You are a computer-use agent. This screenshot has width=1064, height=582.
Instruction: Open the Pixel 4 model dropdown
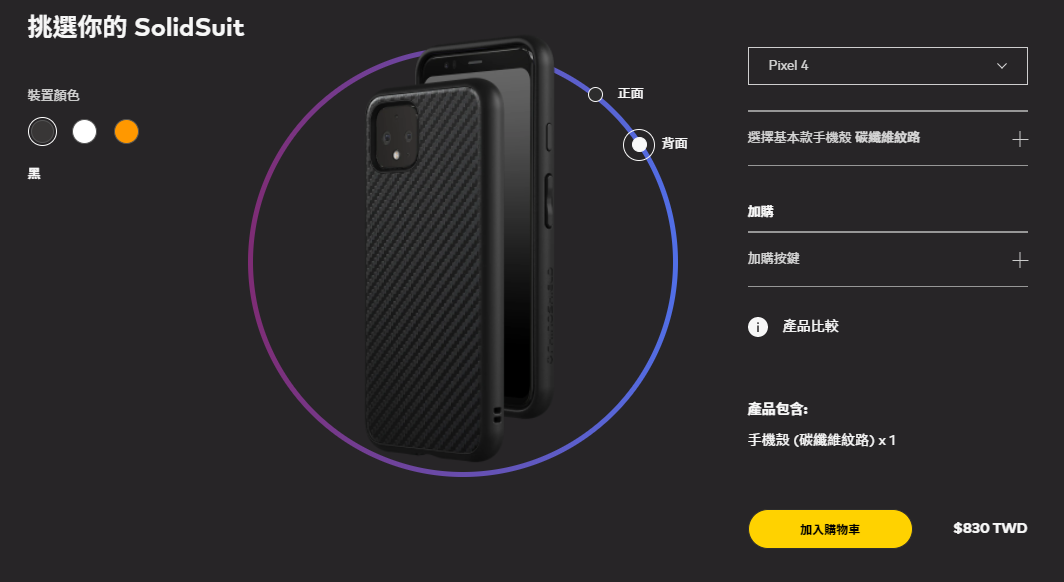pos(888,66)
